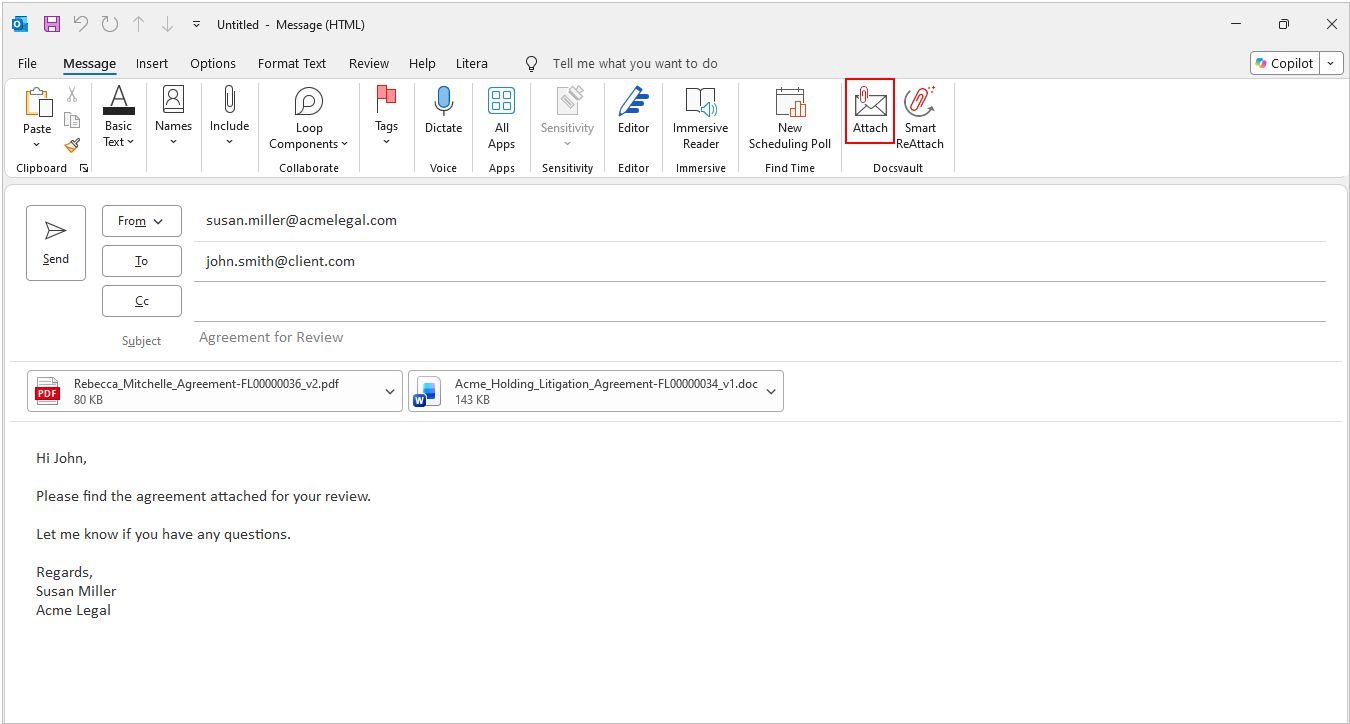This screenshot has width=1350, height=724.
Task: Click the Cc recipients field
Action: click(760, 301)
